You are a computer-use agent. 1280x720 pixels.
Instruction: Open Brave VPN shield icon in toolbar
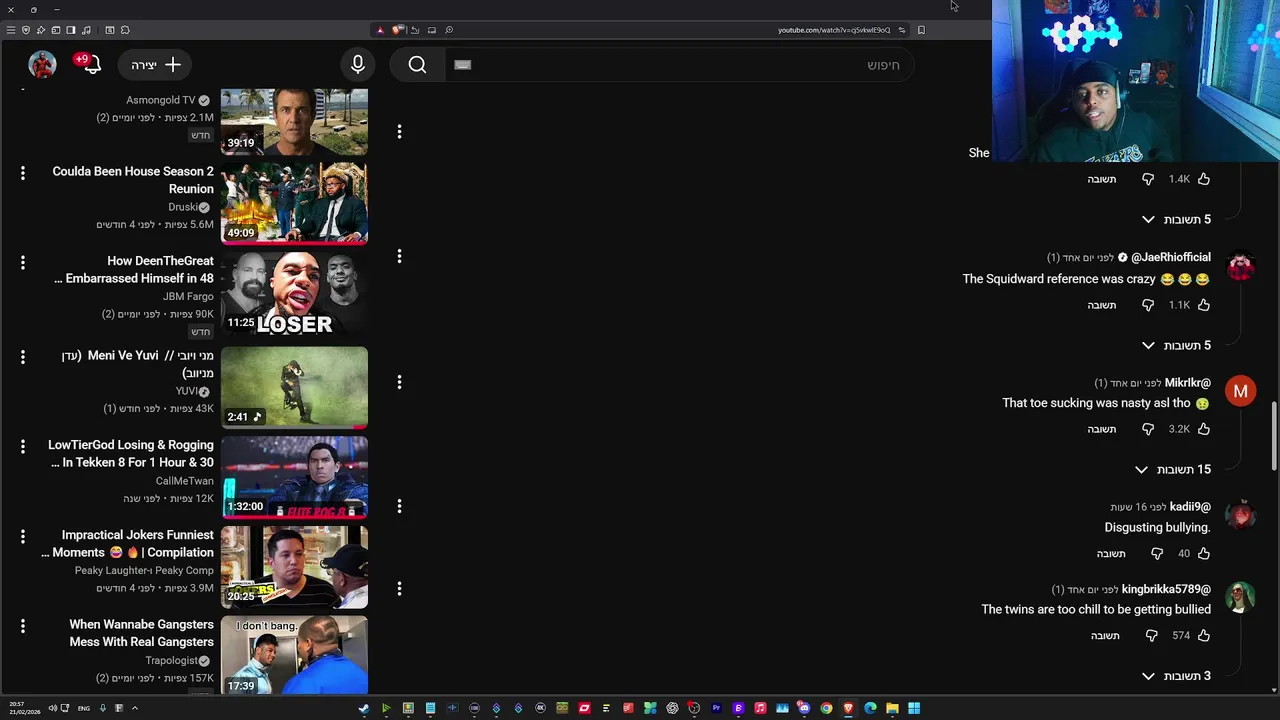point(26,30)
